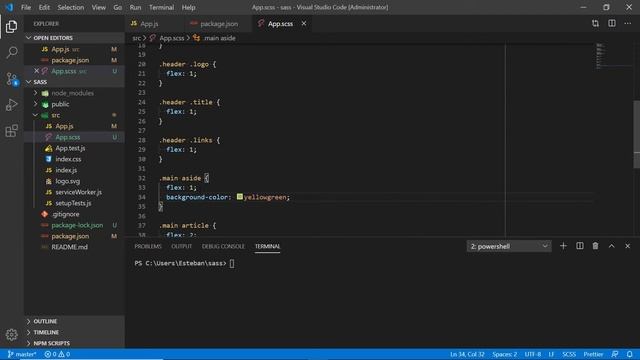Switch to the package.json editor tab
This screenshot has width=640, height=360.
pyautogui.click(x=218, y=24)
